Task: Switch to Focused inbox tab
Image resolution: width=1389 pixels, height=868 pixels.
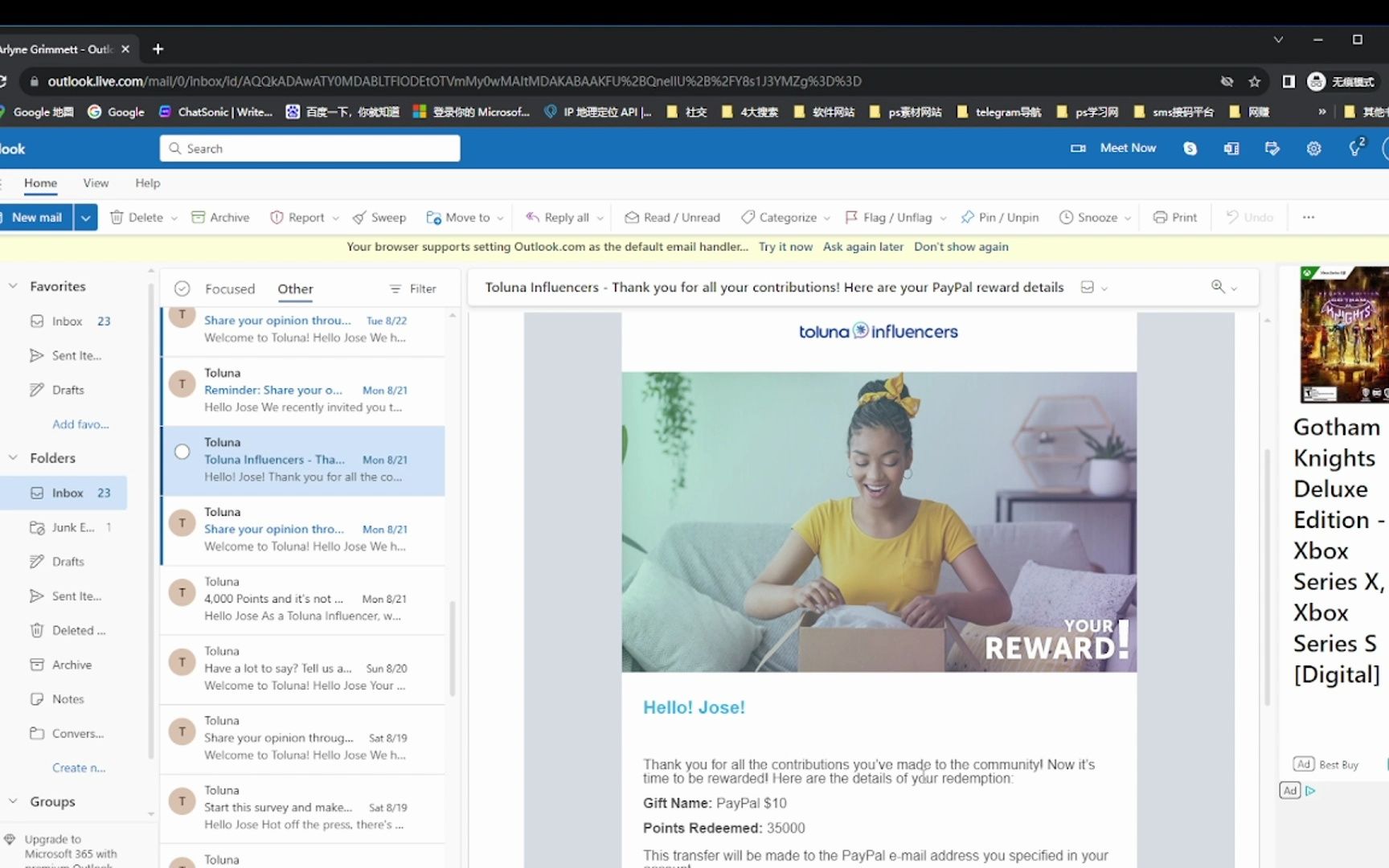Action: (230, 289)
